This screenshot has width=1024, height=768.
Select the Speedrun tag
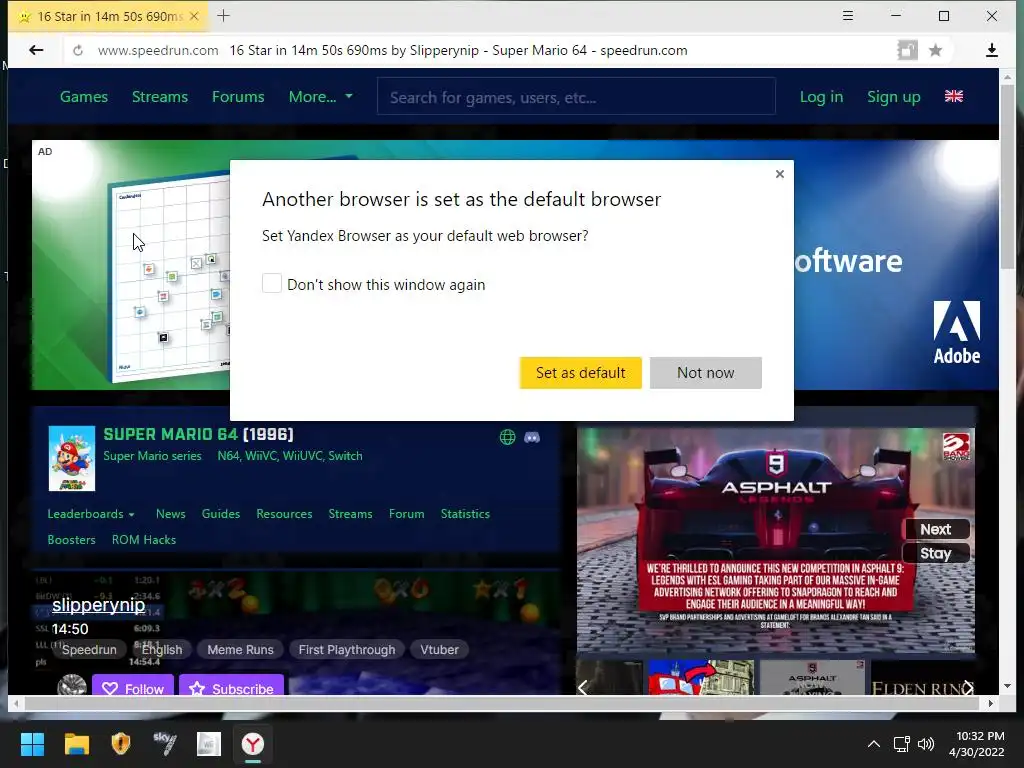pos(89,650)
